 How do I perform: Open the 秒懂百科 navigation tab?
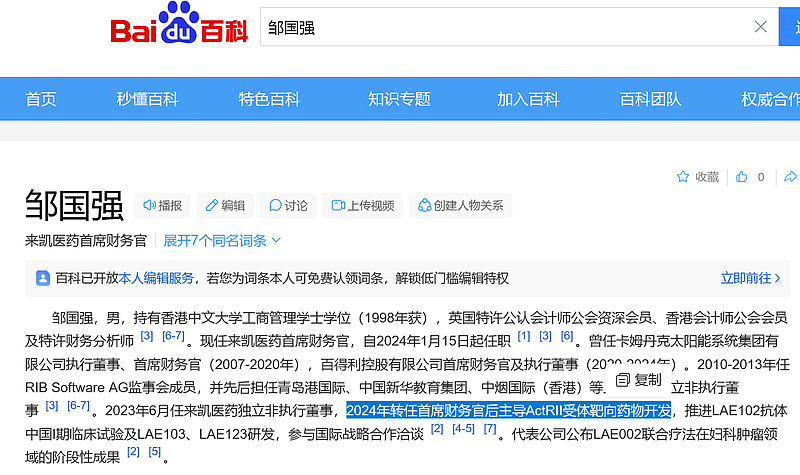pos(147,99)
